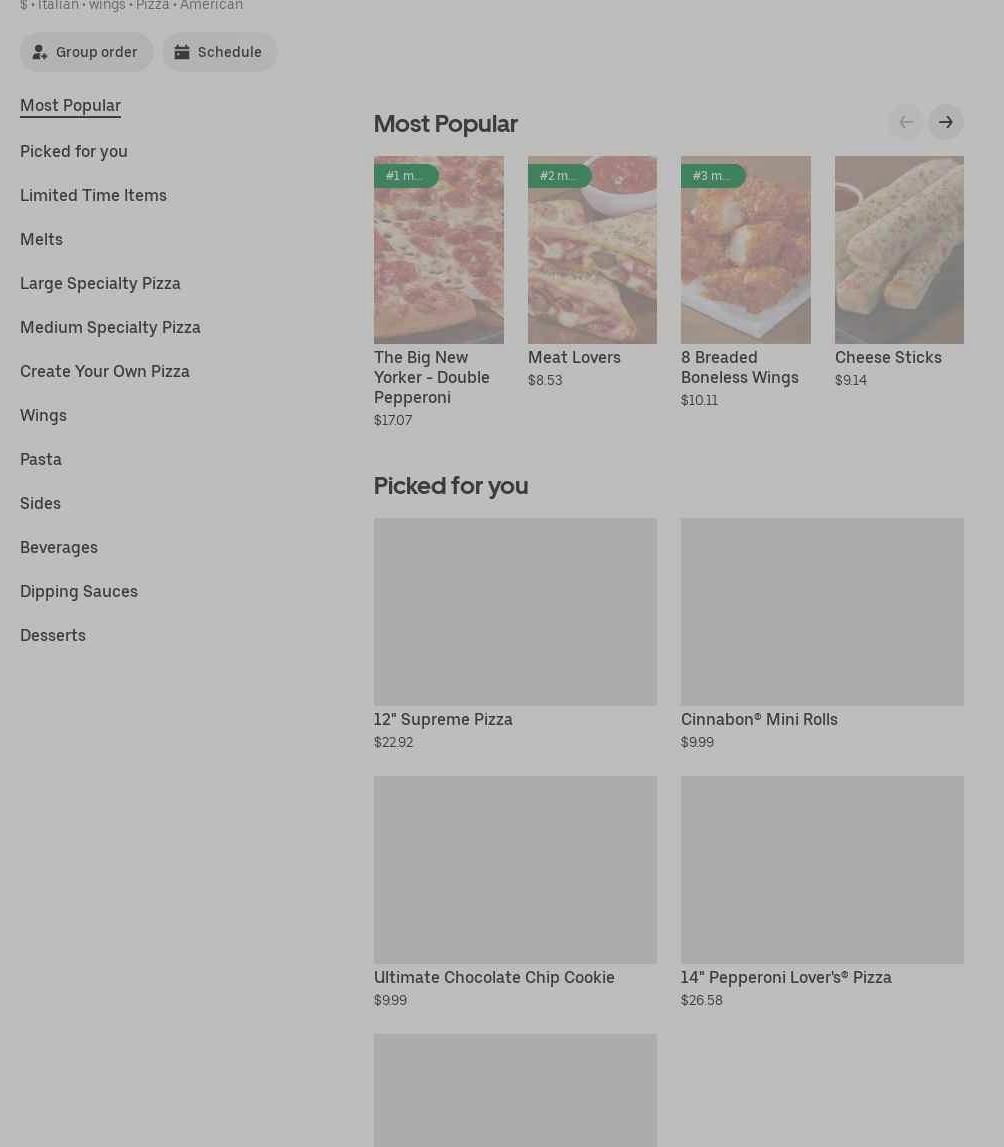Open the 12" Supreme Pizza image placeholder
Screen dimensions: 1004x1147
(516, 612)
